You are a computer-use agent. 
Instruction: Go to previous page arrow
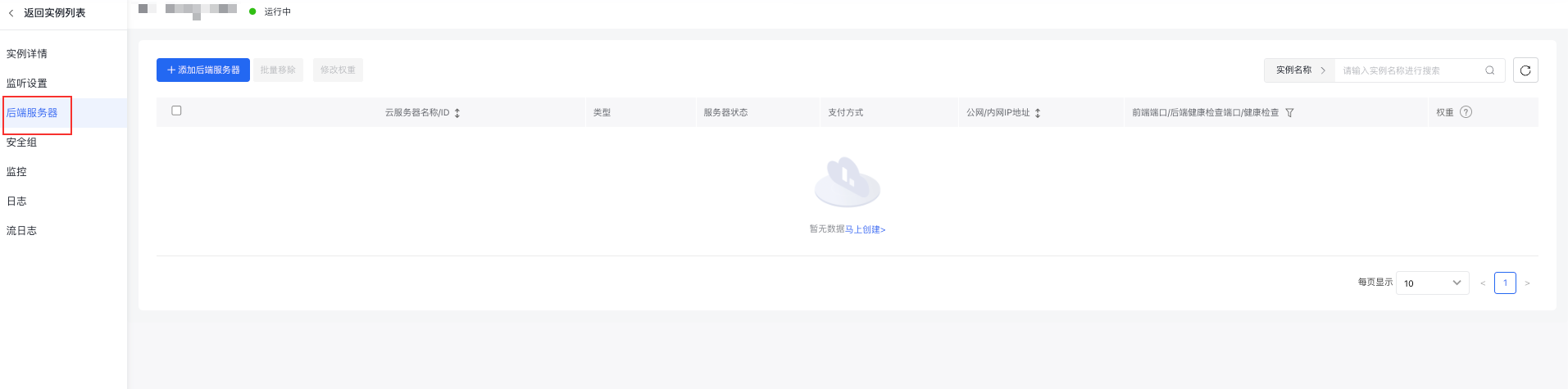(x=1483, y=283)
